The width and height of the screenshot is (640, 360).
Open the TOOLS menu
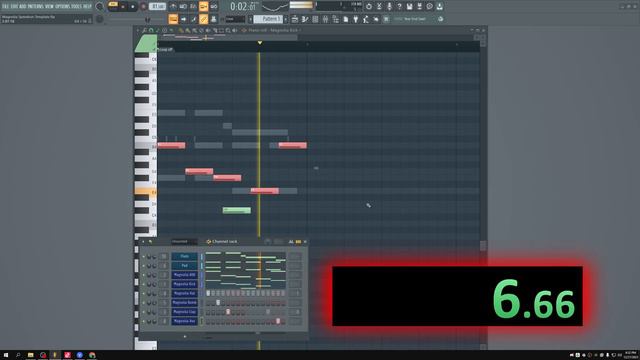pyautogui.click(x=76, y=7)
